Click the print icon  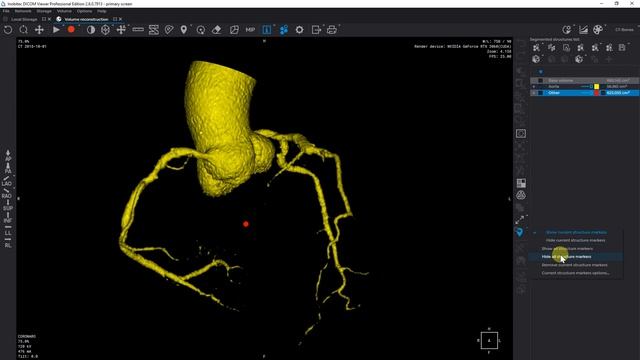coord(331,30)
